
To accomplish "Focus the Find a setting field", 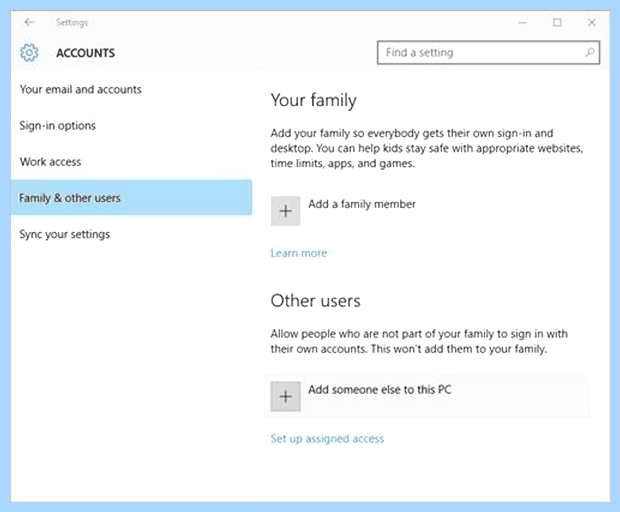I will pos(488,52).
